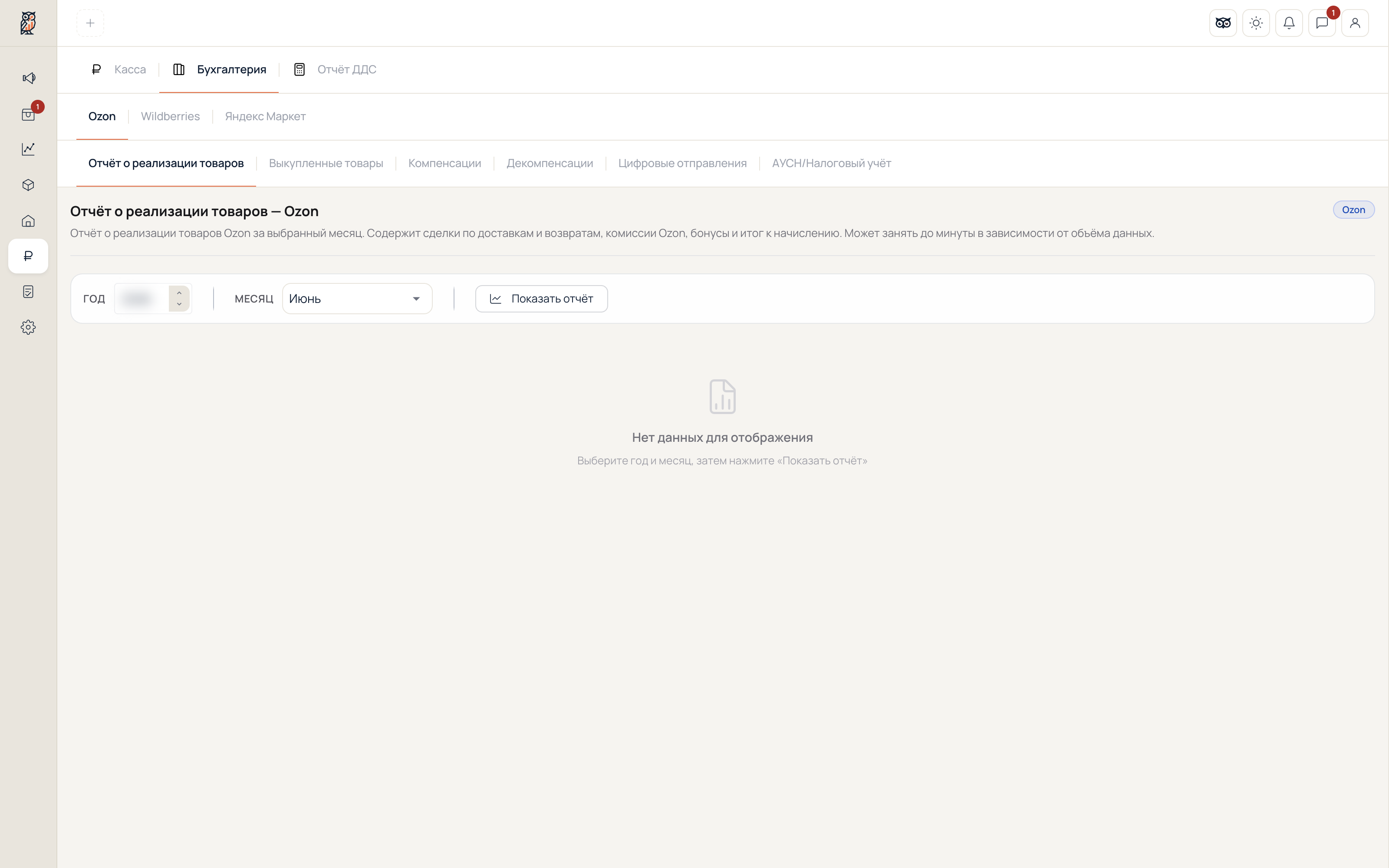Open the settings gear icon in sidebar
This screenshot has height=868, width=1389.
coord(28,327)
